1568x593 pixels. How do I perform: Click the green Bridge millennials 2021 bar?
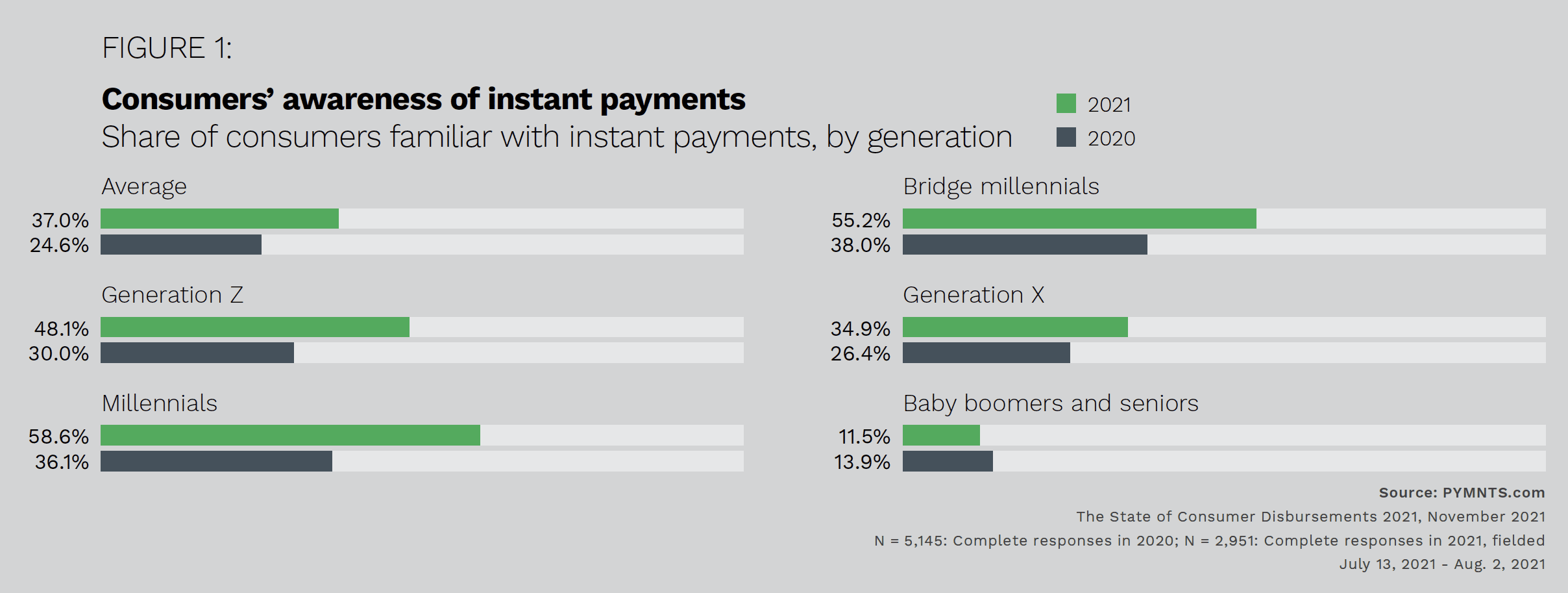[1079, 219]
